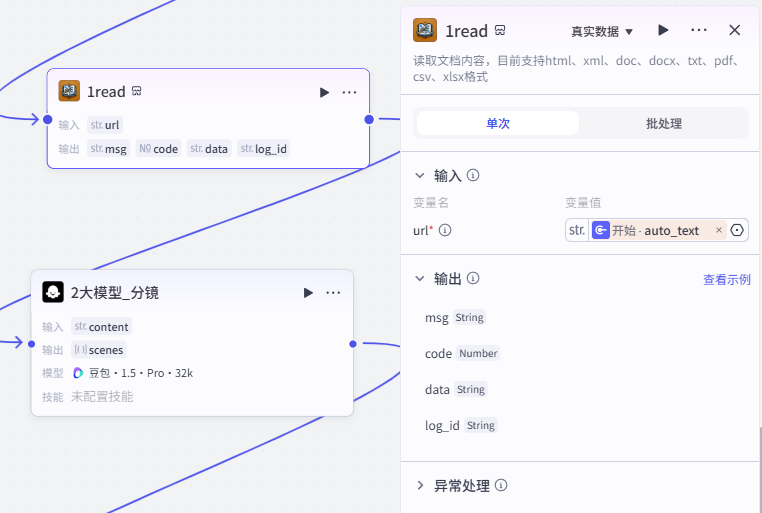The image size is (762, 513).
Task: Click the play icon in 1read panel header
Action: 663,30
